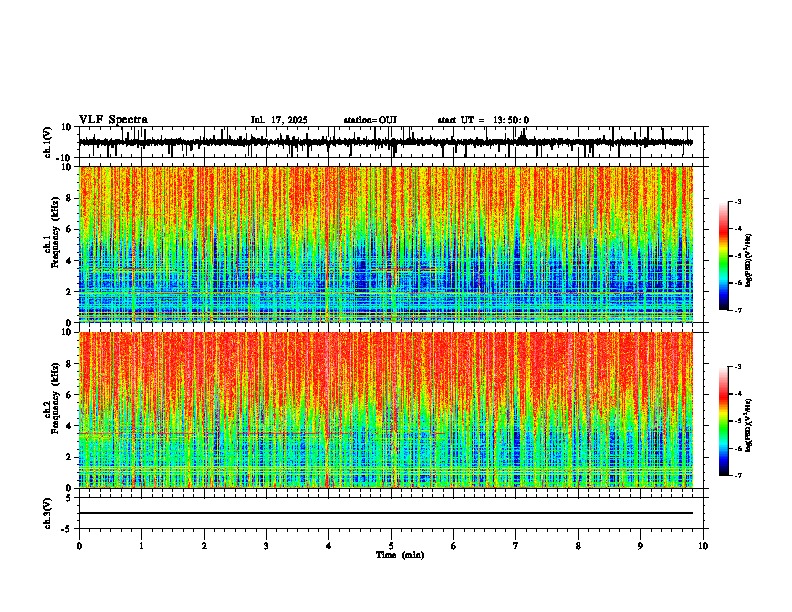Image resolution: width=792 pixels, height=612 pixels.
Task: Click the '6' kHz tick on ch.2 frequency axis
Action: coord(69,395)
